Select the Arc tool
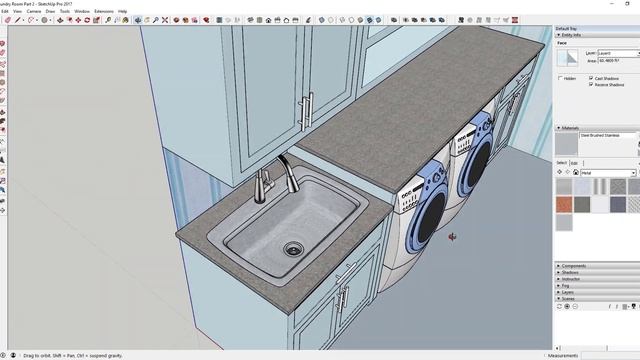This screenshot has height=360, width=640. (31, 20)
